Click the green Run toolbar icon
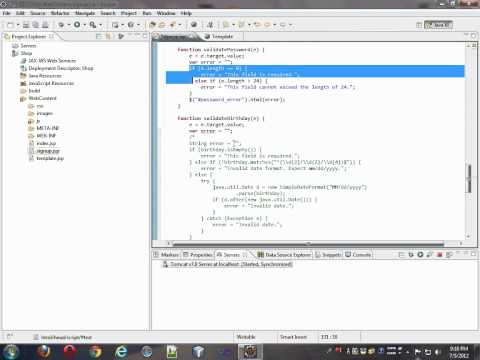Viewport: 480px width, 360px height. pos(77,25)
